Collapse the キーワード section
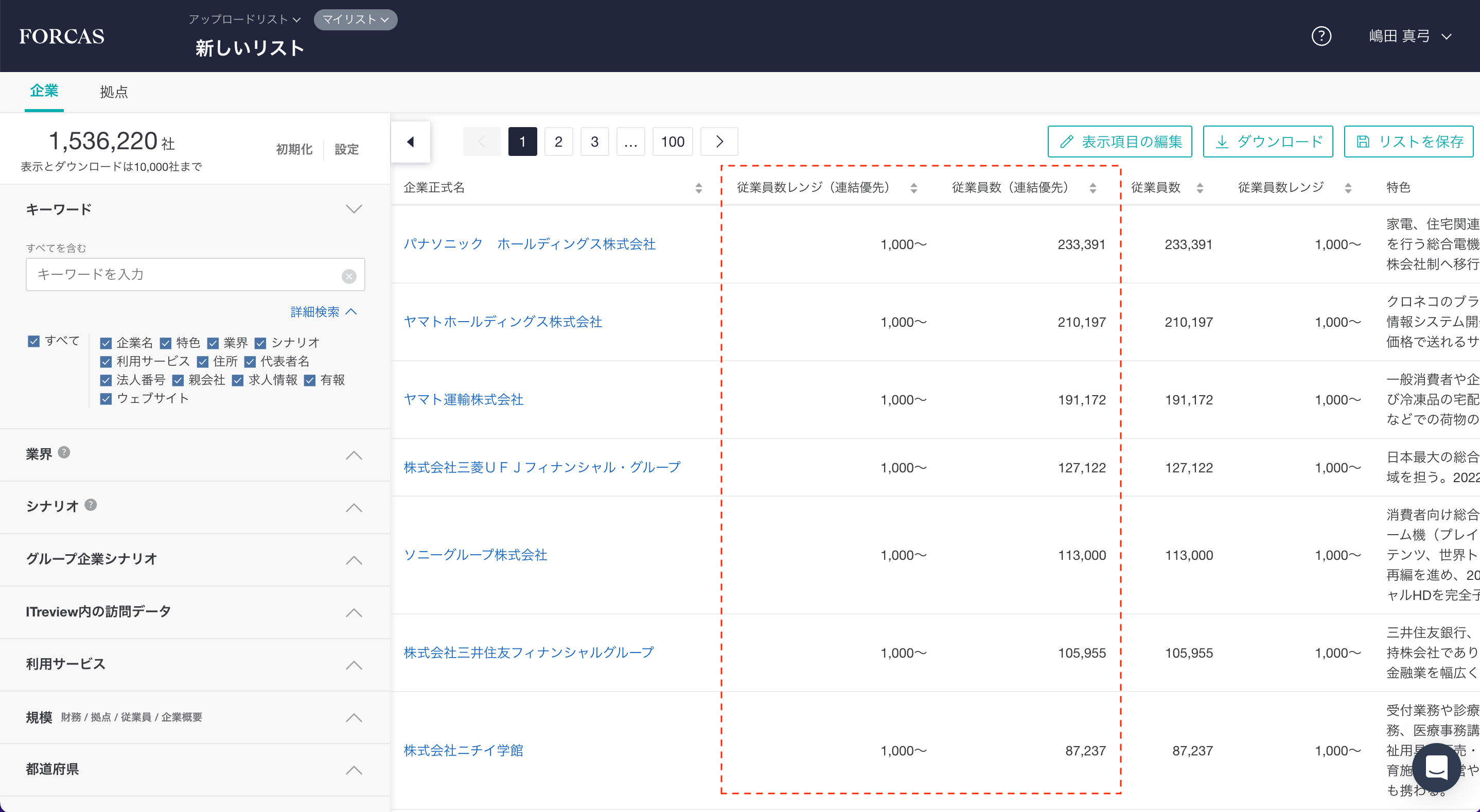The image size is (1480, 812). [354, 209]
